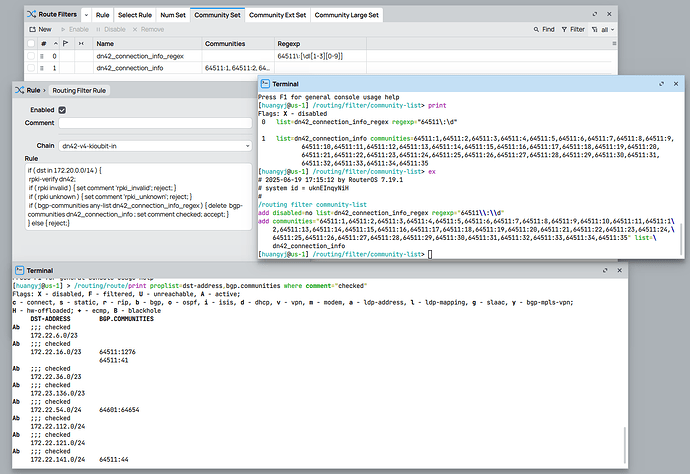
Task: Click the Disable button
Action: (111, 29)
